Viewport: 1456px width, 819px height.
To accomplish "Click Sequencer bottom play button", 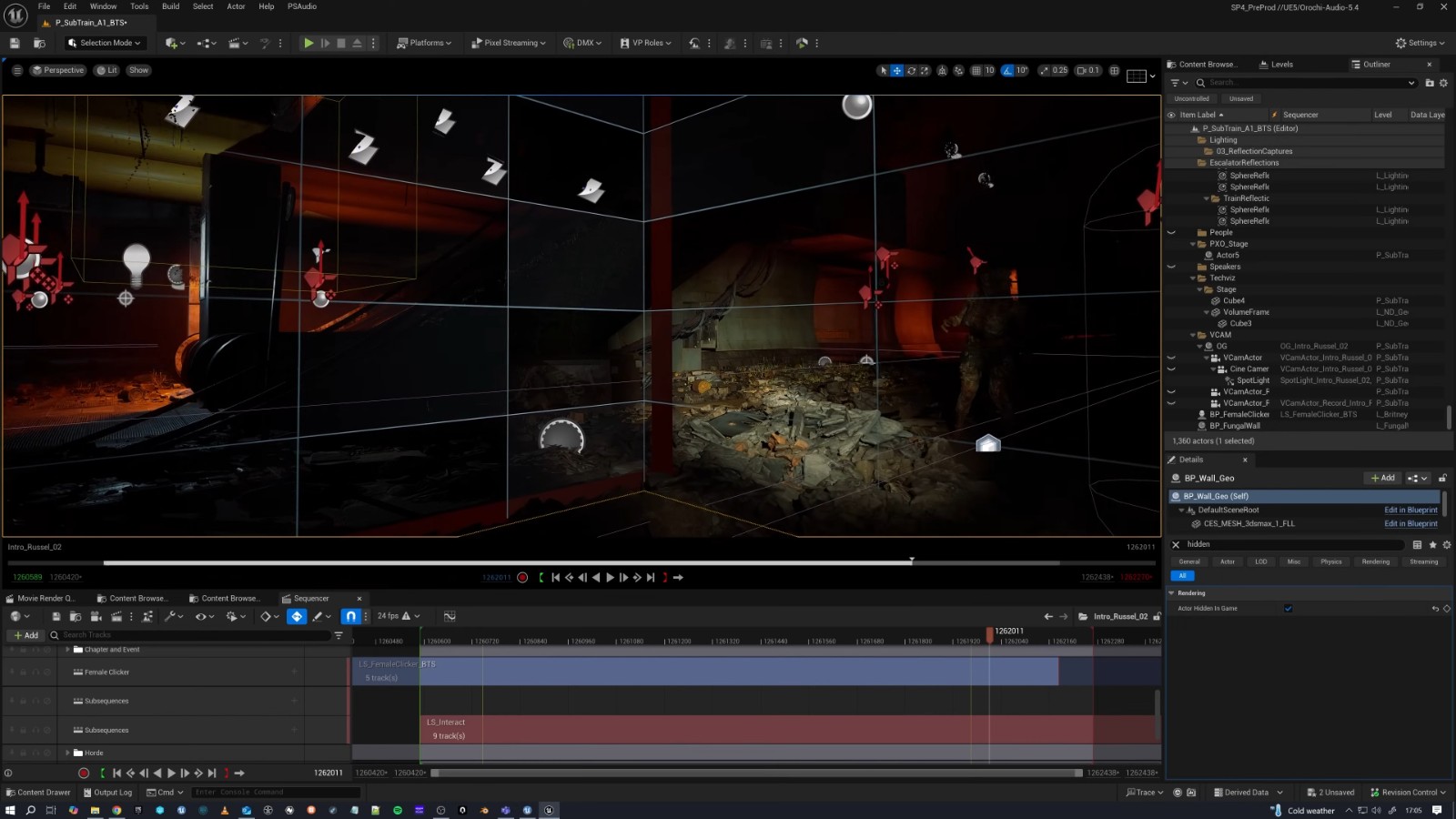I will [171, 773].
